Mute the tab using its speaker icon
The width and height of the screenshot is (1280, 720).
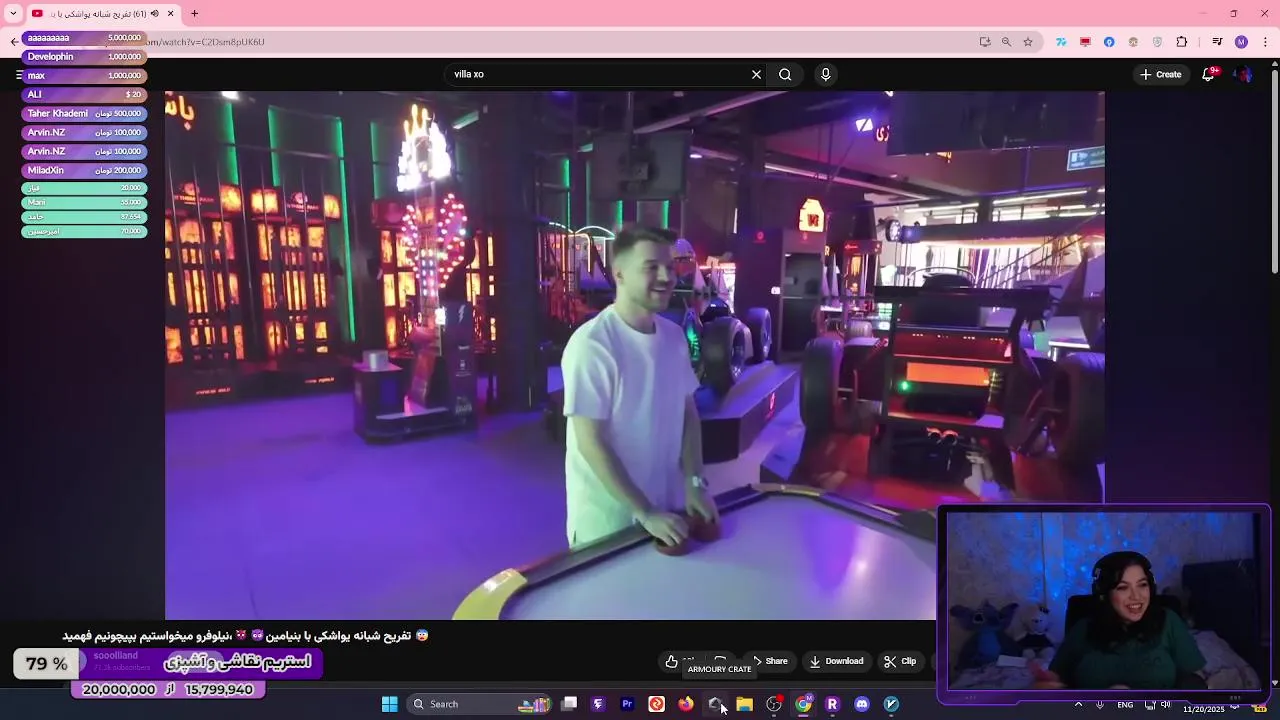155,14
